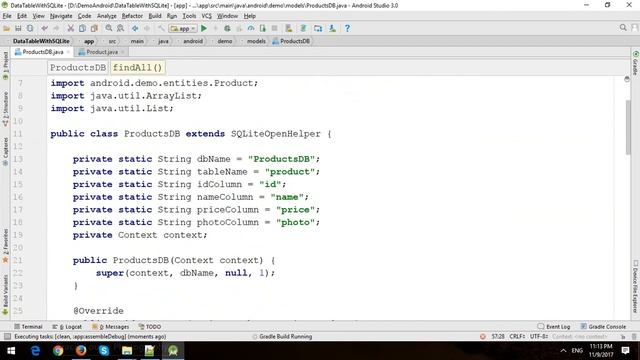Click the Firefox taskbar icon

tap(81, 351)
